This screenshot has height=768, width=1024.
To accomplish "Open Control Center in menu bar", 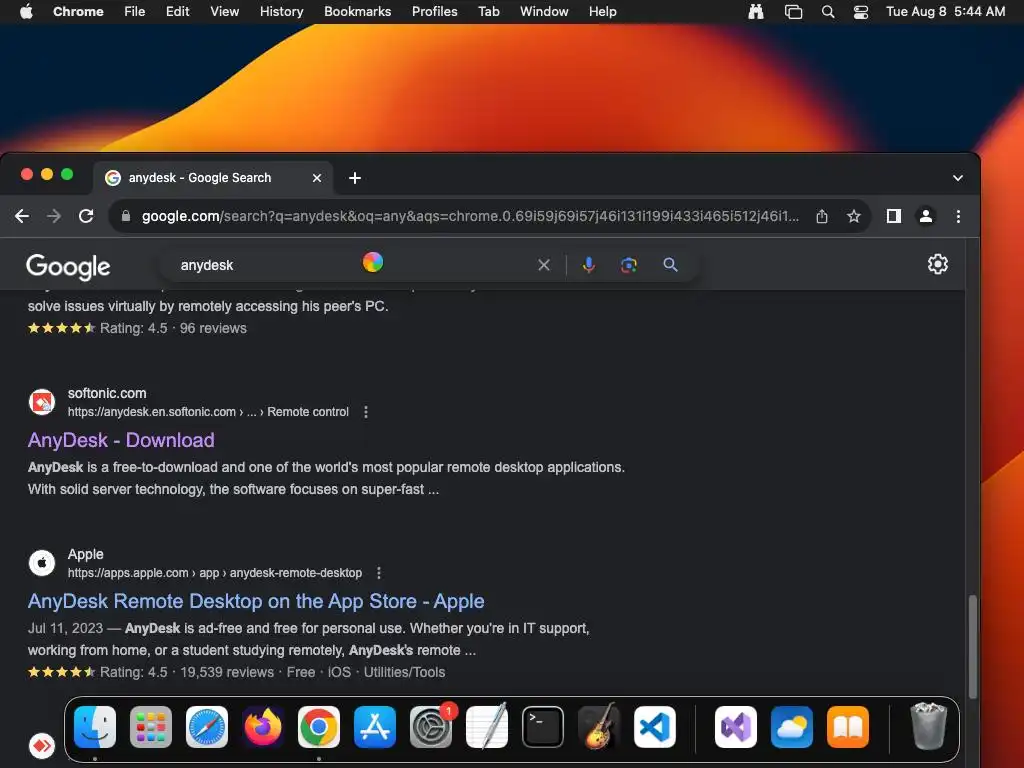I will 861,12.
